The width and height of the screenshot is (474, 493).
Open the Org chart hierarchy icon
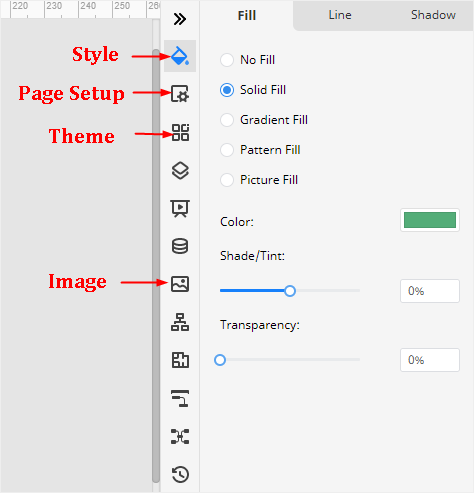coord(180,322)
